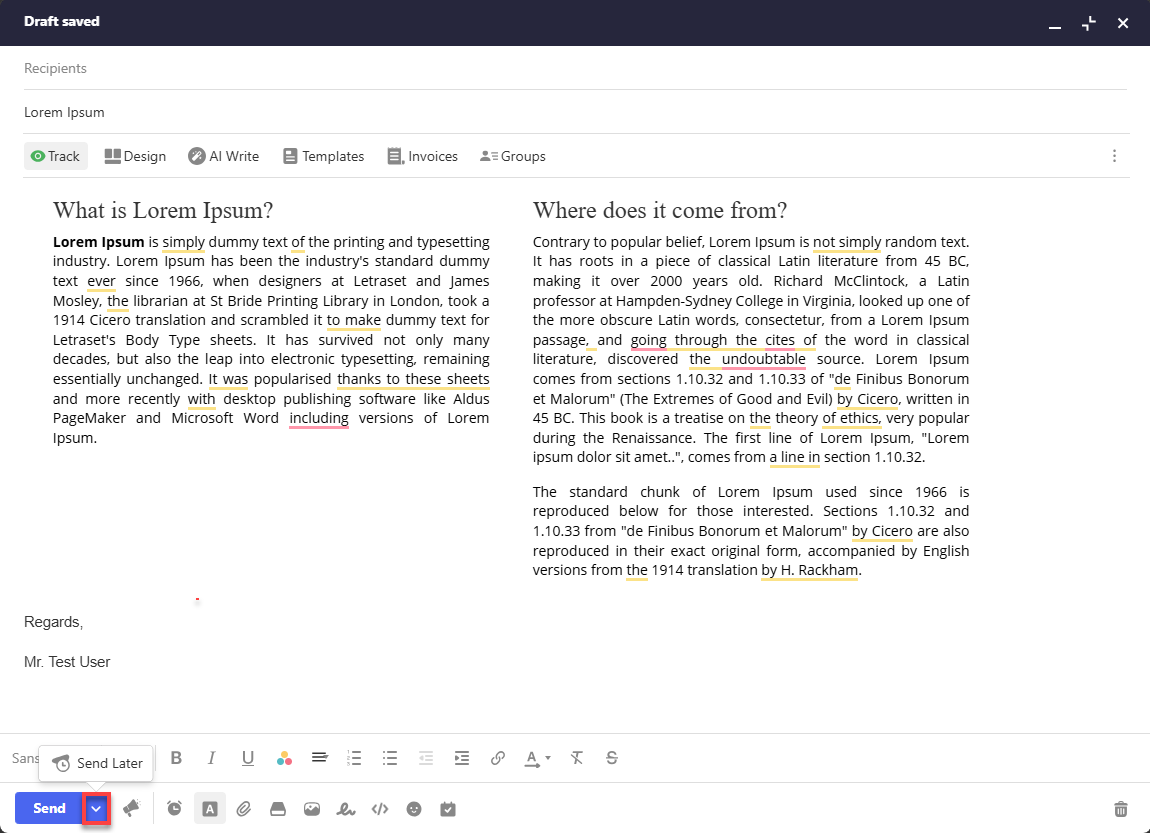Choose Send Later from the popup
Image resolution: width=1150 pixels, height=833 pixels.
(96, 763)
